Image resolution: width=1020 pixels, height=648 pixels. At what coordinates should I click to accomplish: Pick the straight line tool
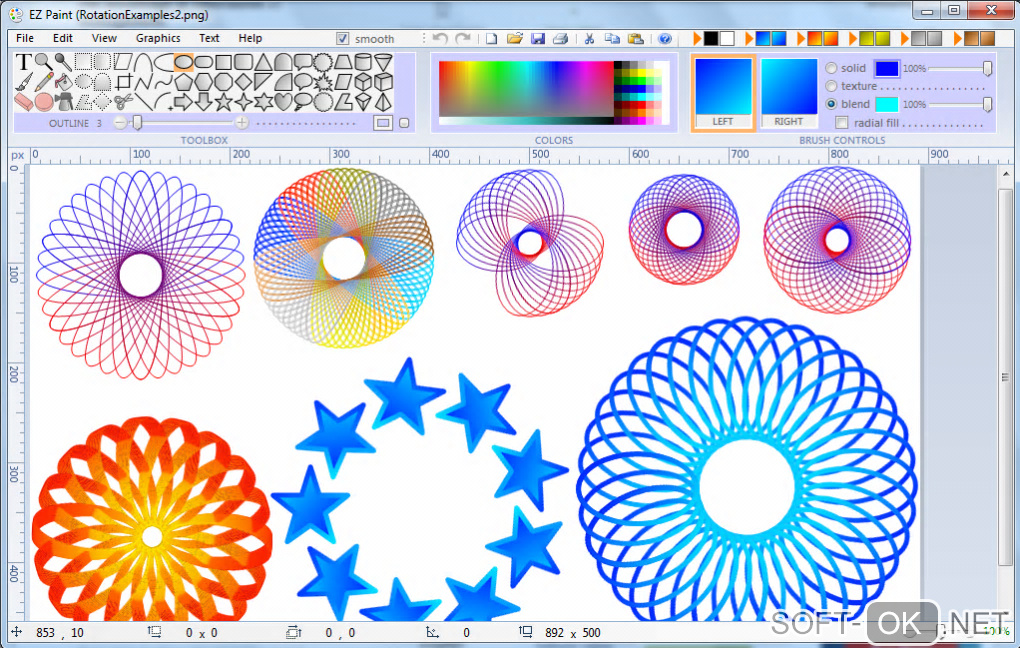click(144, 101)
